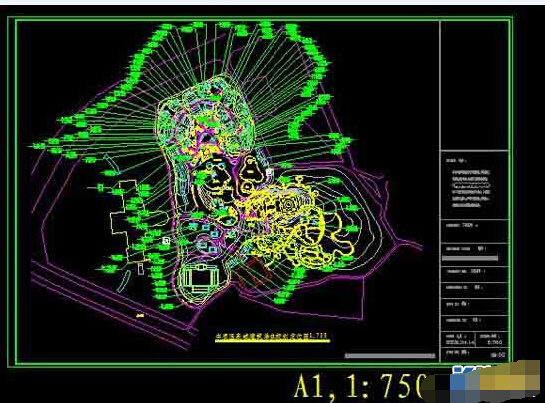The image size is (545, 403).
Task: Select the leftmost green annotation label
Action: [x=39, y=146]
